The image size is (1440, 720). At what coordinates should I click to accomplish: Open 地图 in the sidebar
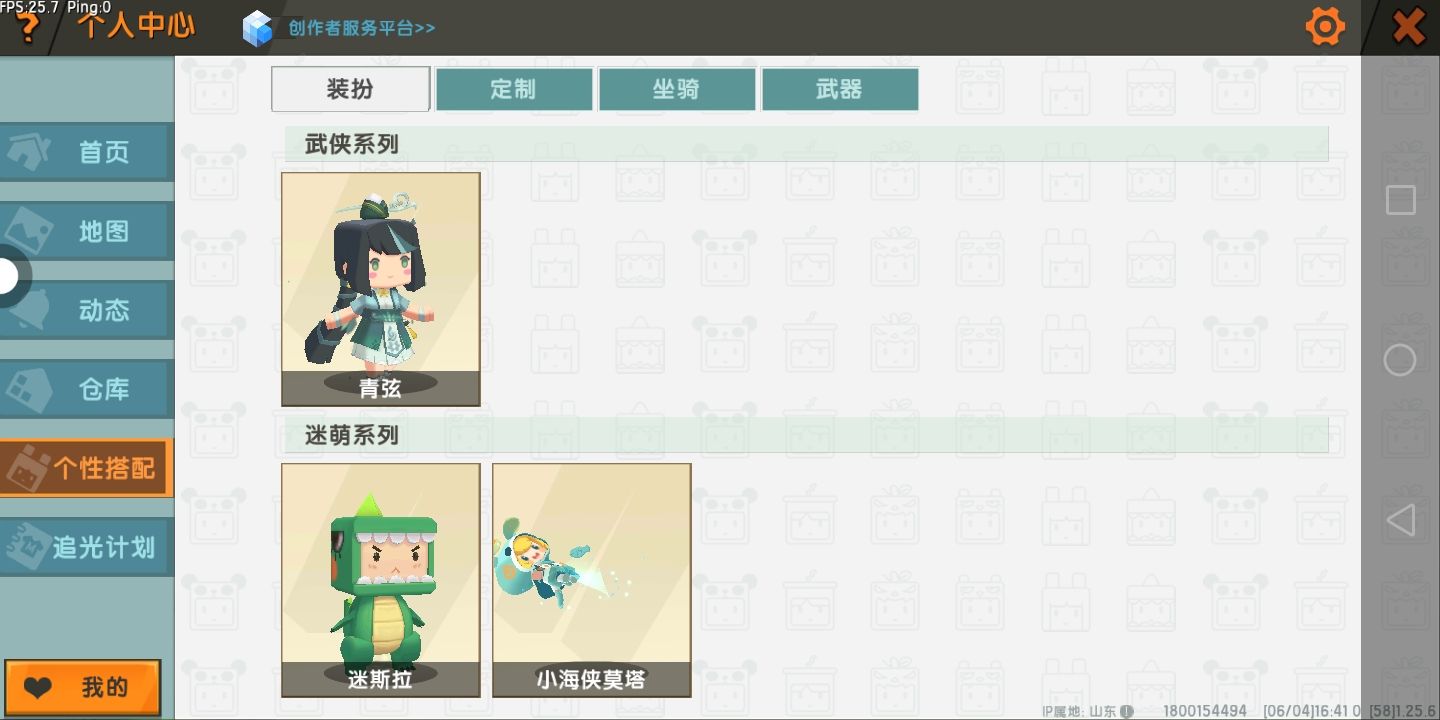86,231
